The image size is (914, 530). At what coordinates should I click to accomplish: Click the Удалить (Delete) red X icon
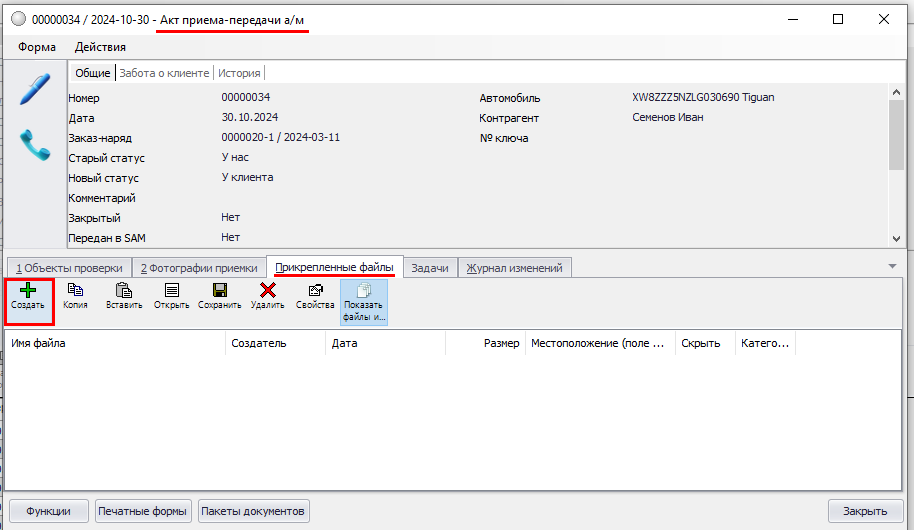click(267, 291)
